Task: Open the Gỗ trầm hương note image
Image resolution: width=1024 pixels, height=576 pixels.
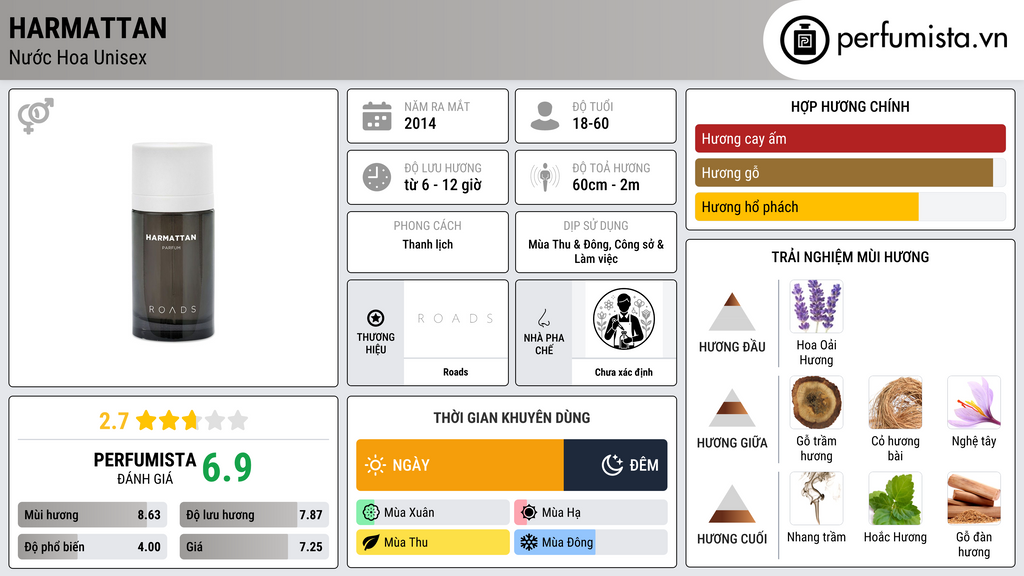Action: point(816,402)
